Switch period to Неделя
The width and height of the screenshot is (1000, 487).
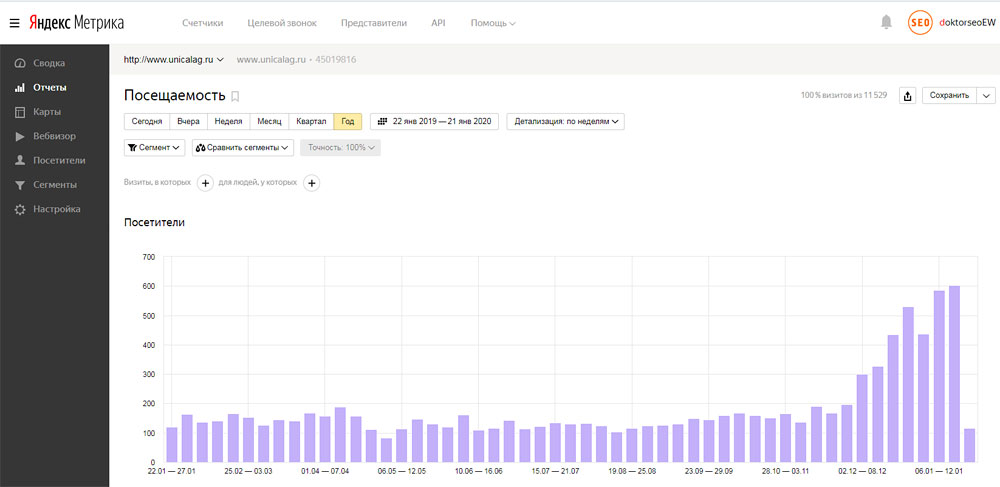pos(228,122)
